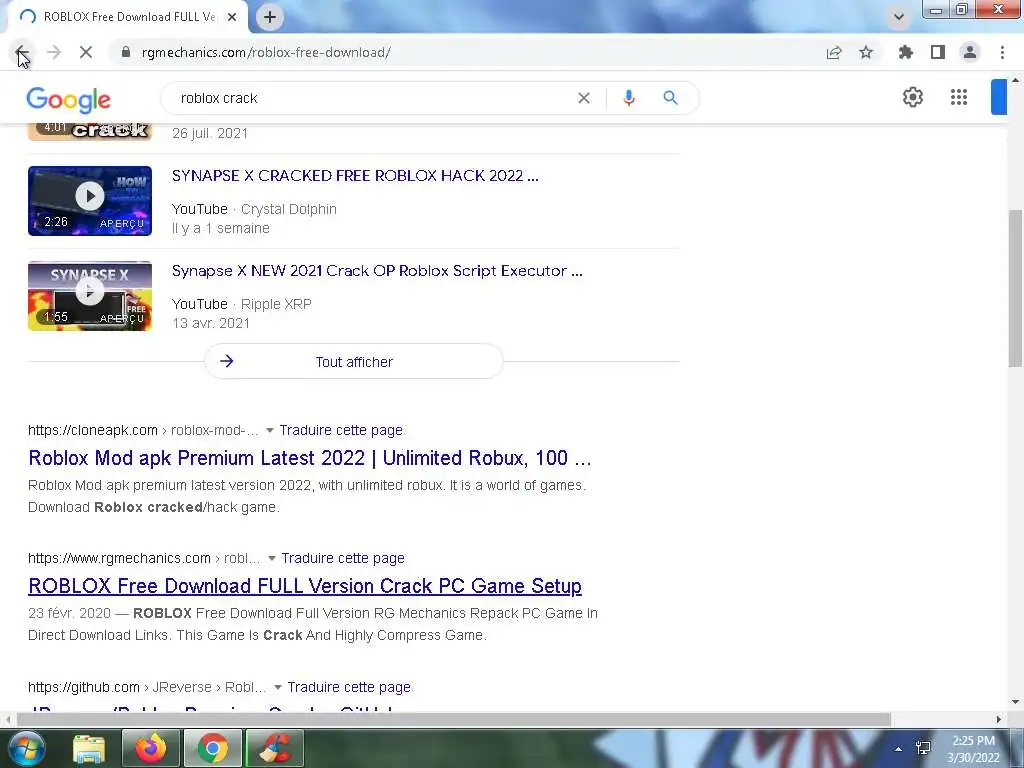Play the Crystal Dolphin video thumbnail
The height and width of the screenshot is (768, 1024).
coord(90,200)
